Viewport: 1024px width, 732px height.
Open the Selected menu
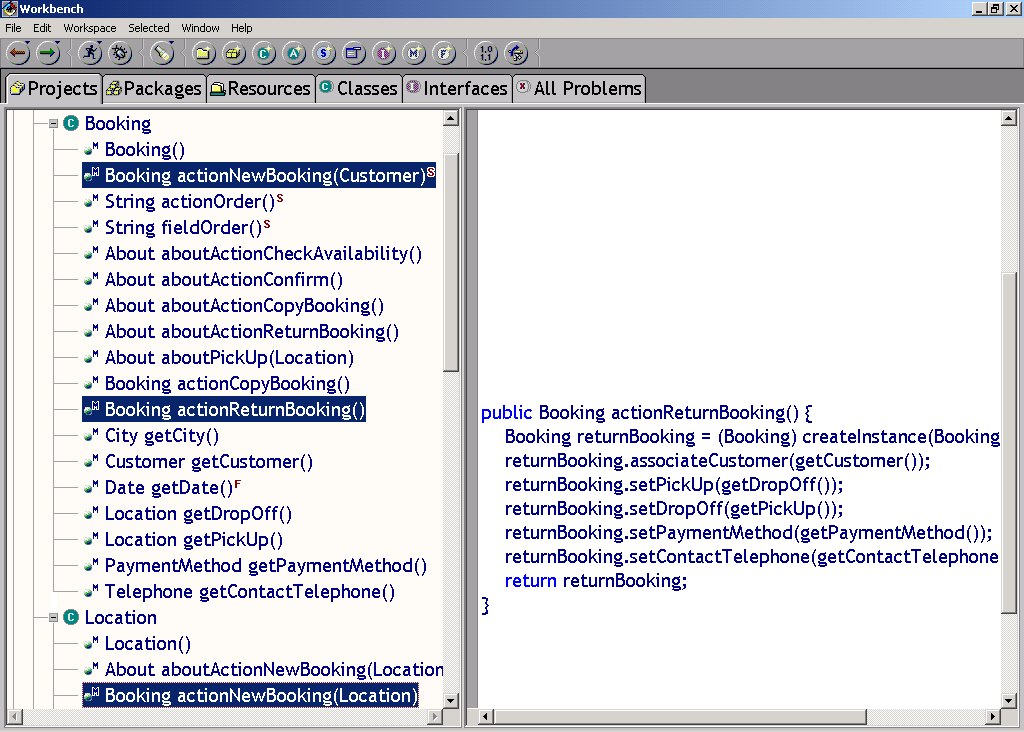(148, 28)
